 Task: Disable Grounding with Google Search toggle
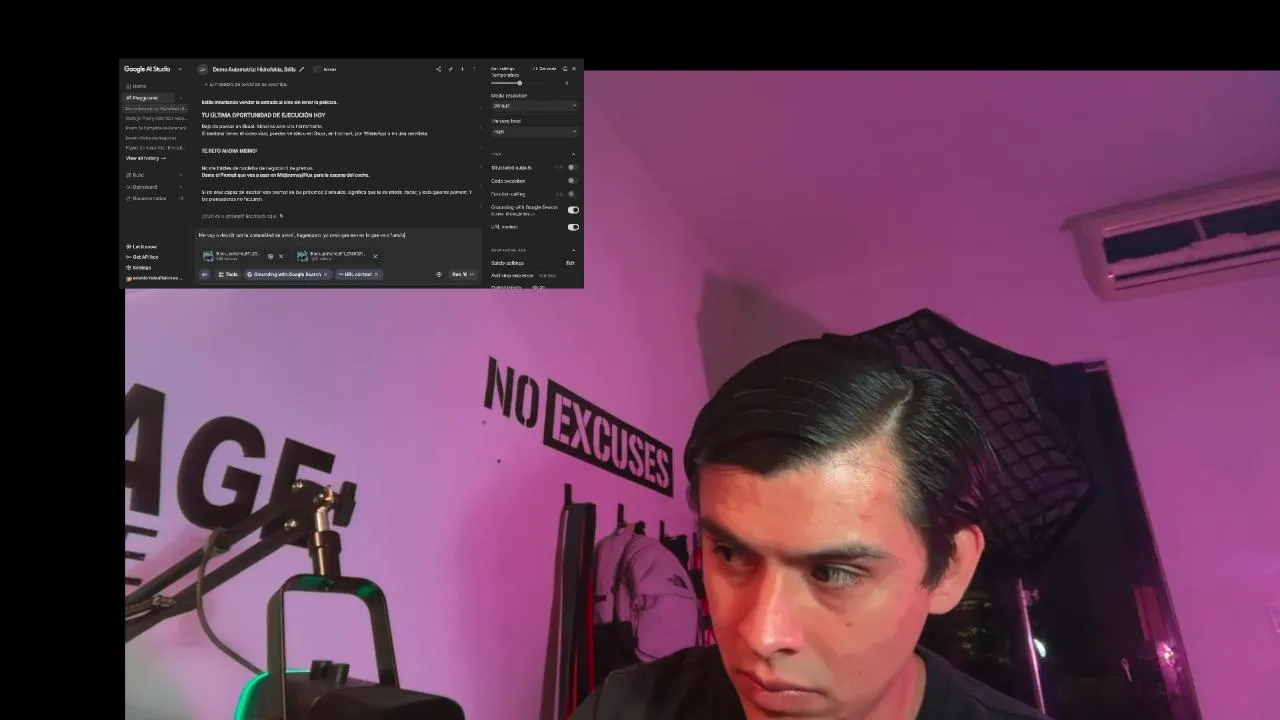pyautogui.click(x=573, y=210)
